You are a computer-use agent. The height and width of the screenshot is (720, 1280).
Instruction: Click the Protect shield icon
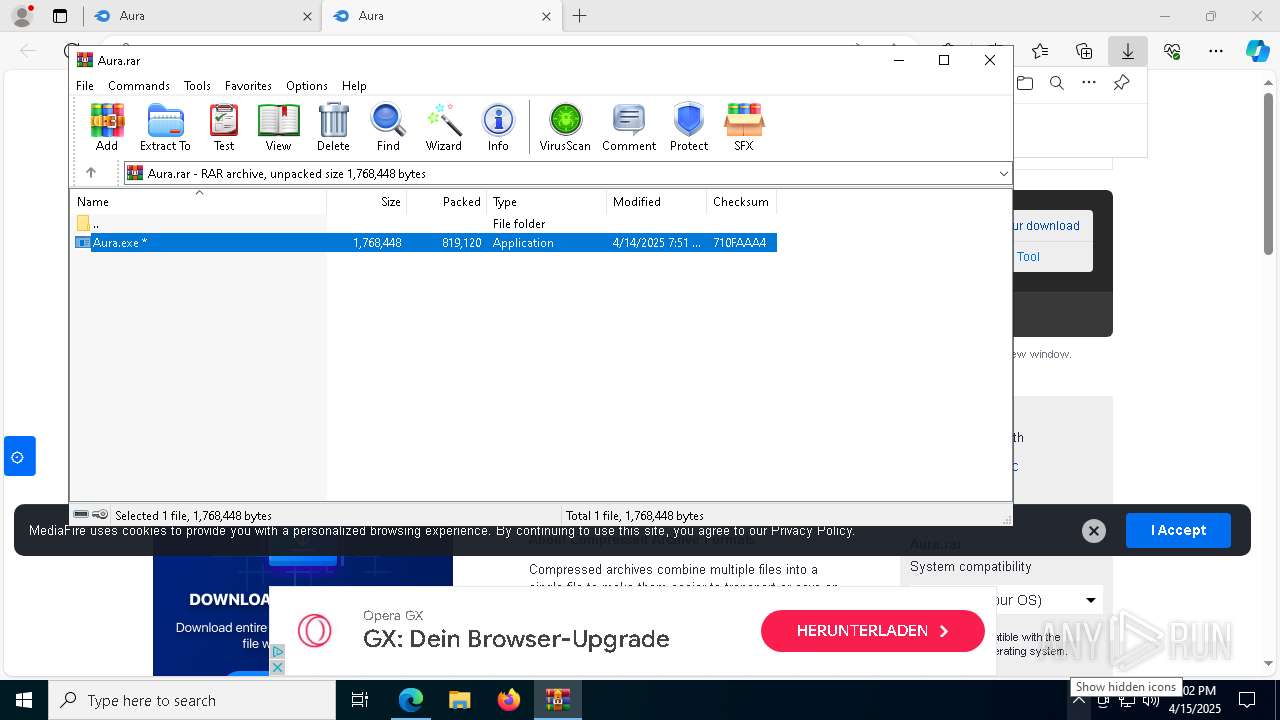pyautogui.click(x=689, y=127)
